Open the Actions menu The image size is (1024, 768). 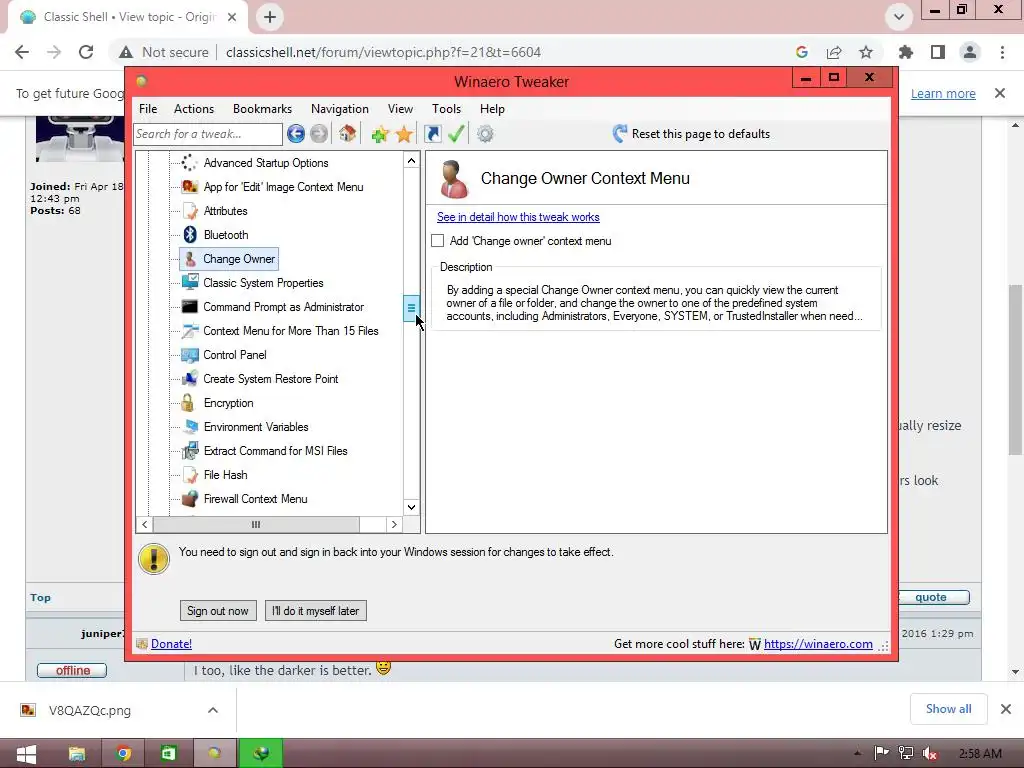194,109
